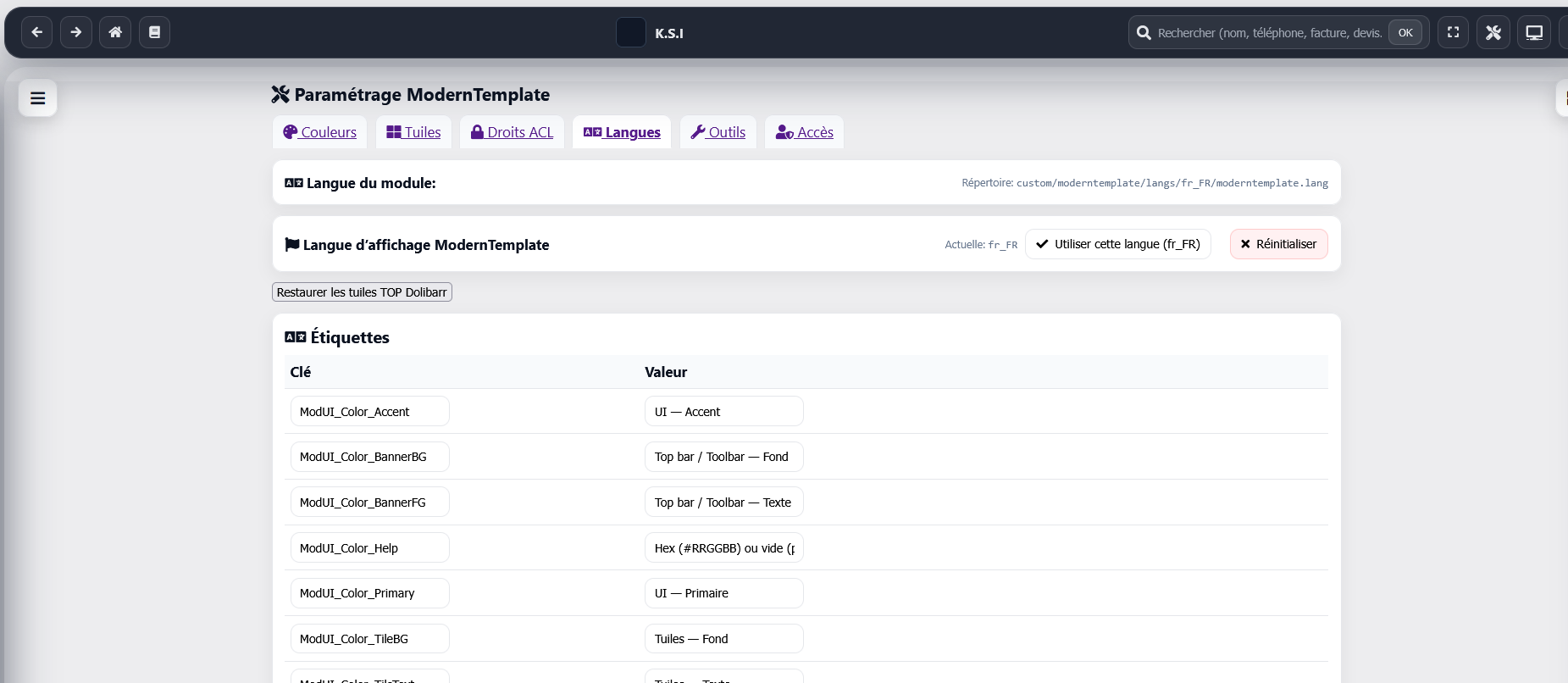This screenshot has height=683, width=1568.
Task: Open the book icon in top bar
Action: coord(154,32)
